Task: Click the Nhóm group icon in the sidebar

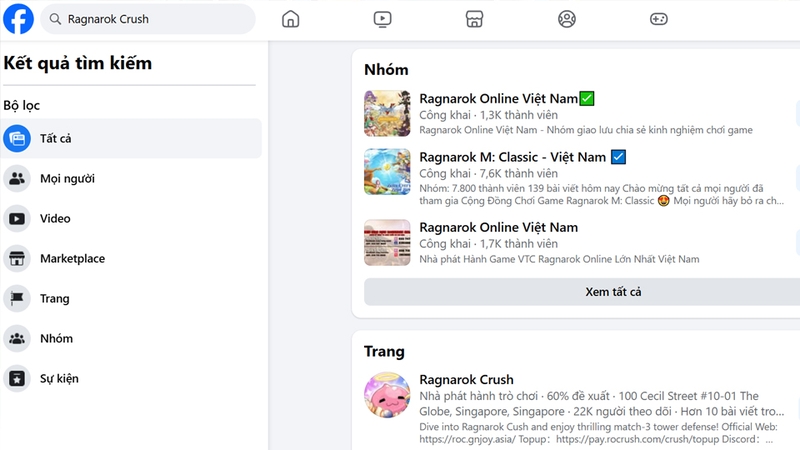Action: click(x=17, y=338)
